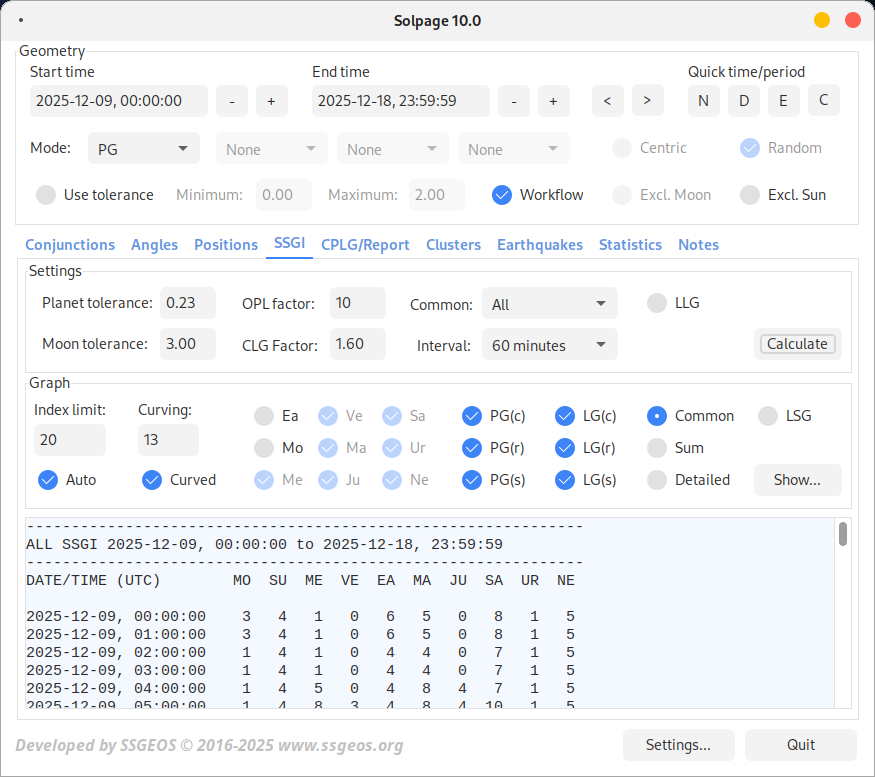Open the Statistics tab
The height and width of the screenshot is (777, 875).
631,245
